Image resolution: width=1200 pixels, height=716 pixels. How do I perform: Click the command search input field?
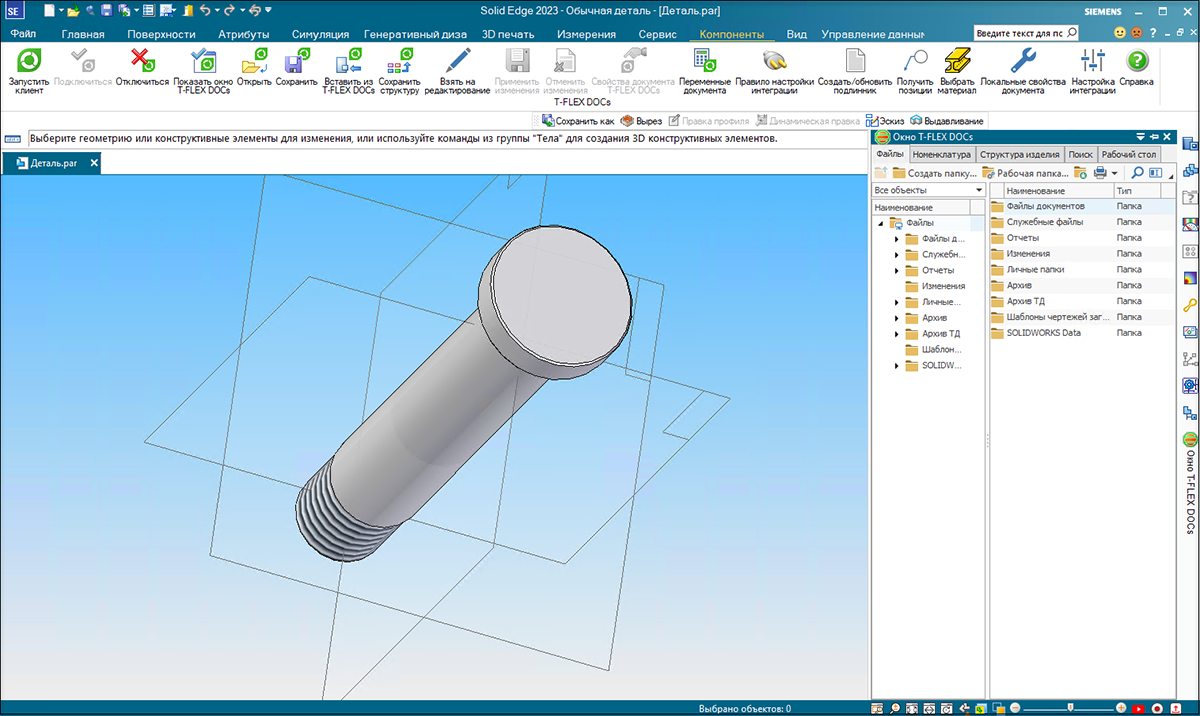tap(1020, 33)
